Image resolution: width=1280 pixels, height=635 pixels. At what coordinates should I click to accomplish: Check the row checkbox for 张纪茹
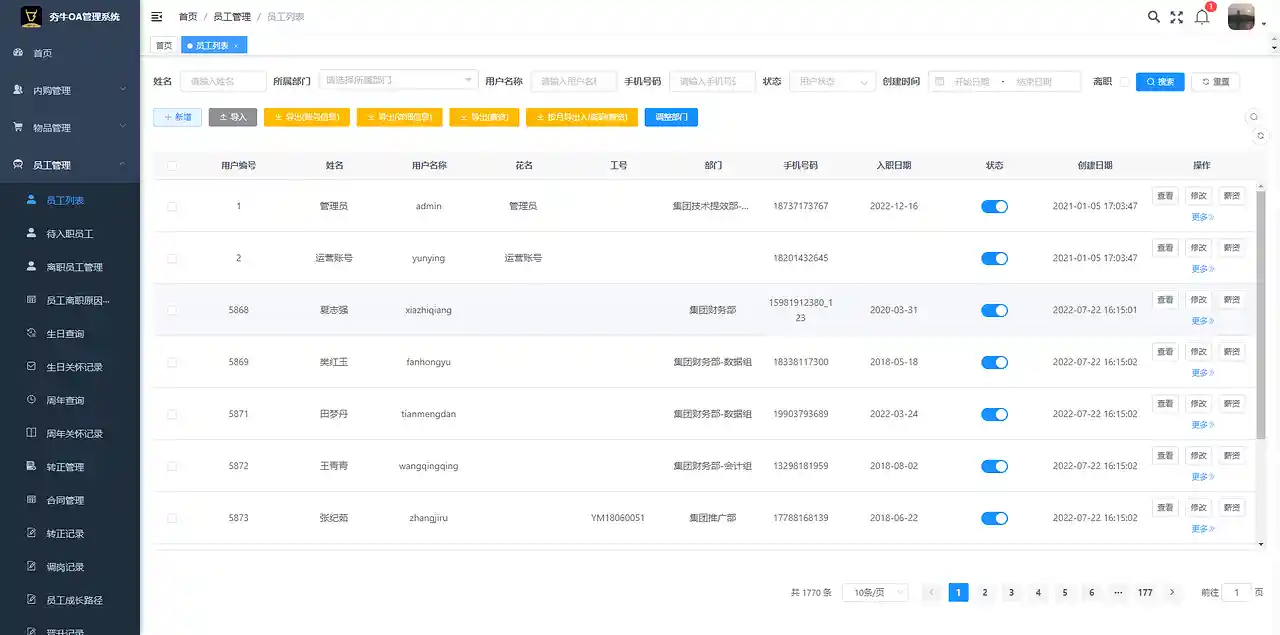click(x=172, y=518)
